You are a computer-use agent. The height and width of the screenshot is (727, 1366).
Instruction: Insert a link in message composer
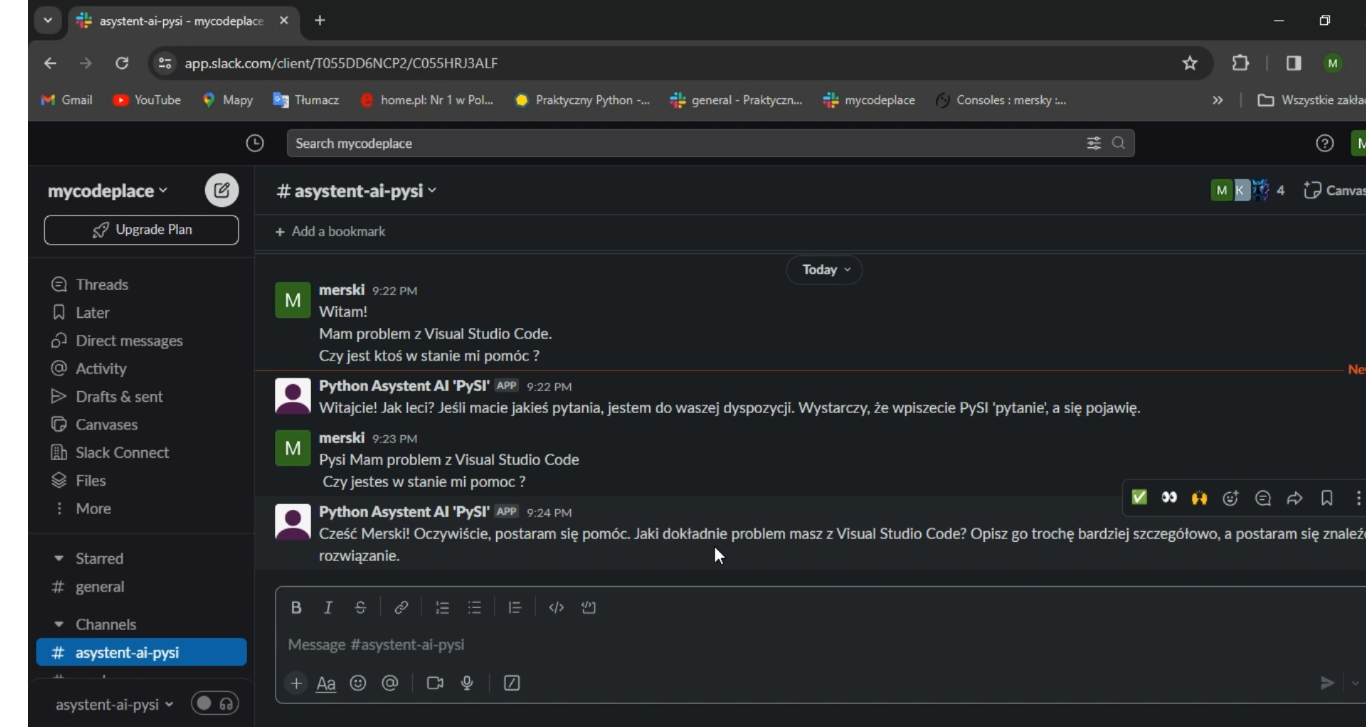(x=401, y=607)
